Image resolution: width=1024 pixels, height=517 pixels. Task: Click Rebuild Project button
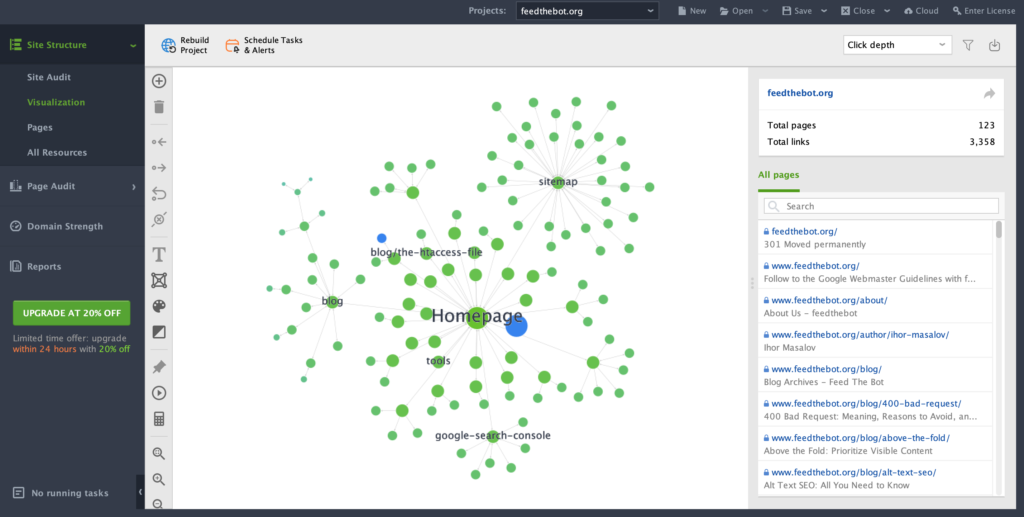(185, 45)
